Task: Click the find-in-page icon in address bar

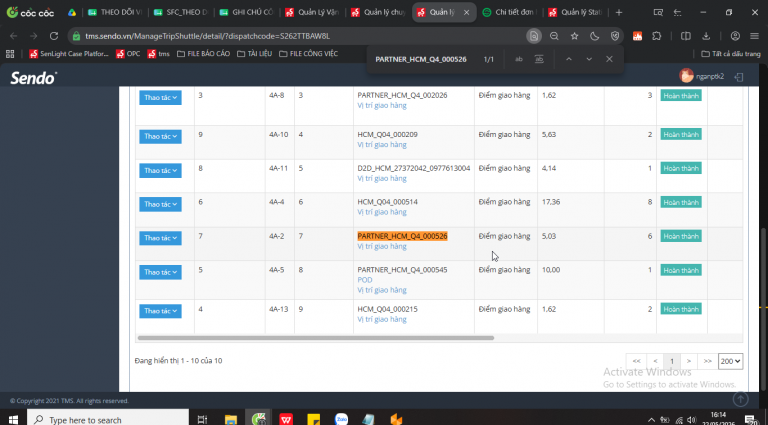Action: (534, 36)
